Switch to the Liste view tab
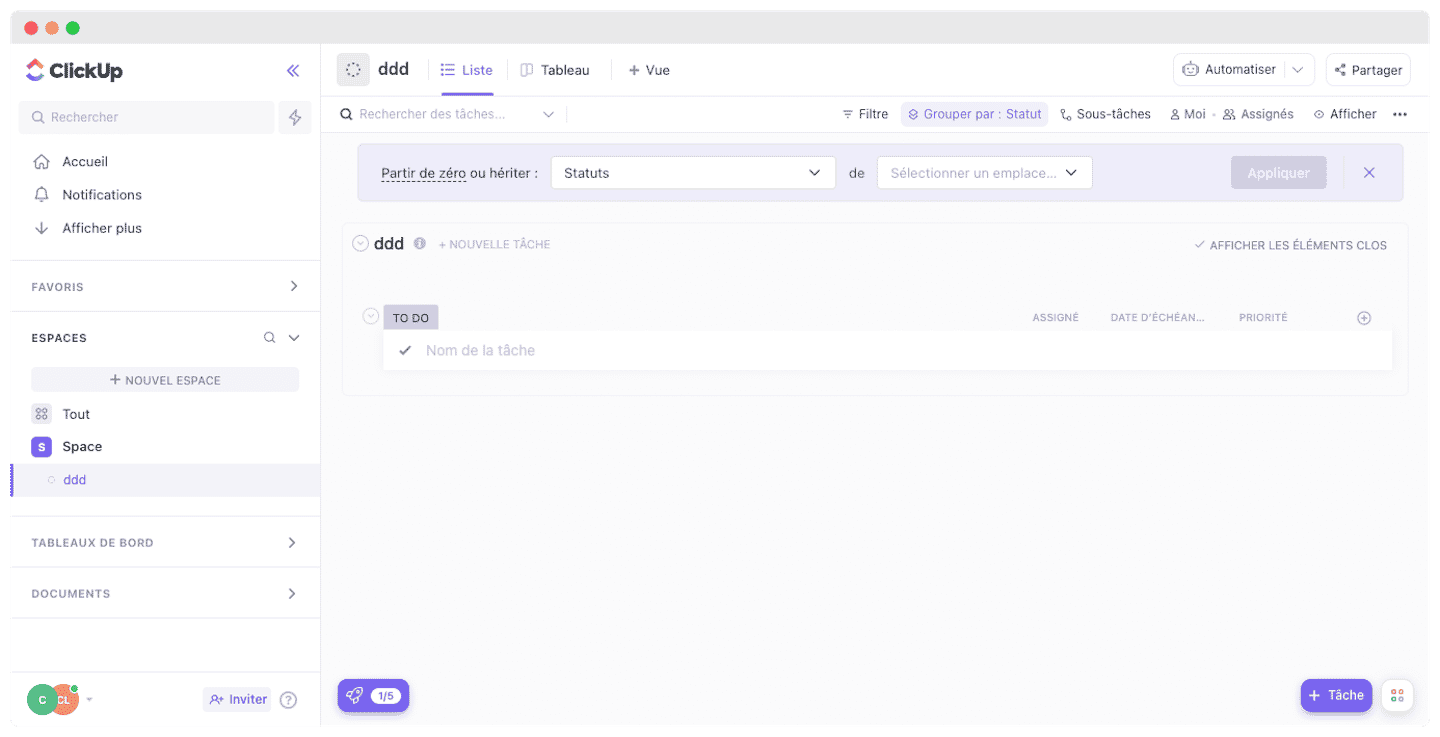 467,70
